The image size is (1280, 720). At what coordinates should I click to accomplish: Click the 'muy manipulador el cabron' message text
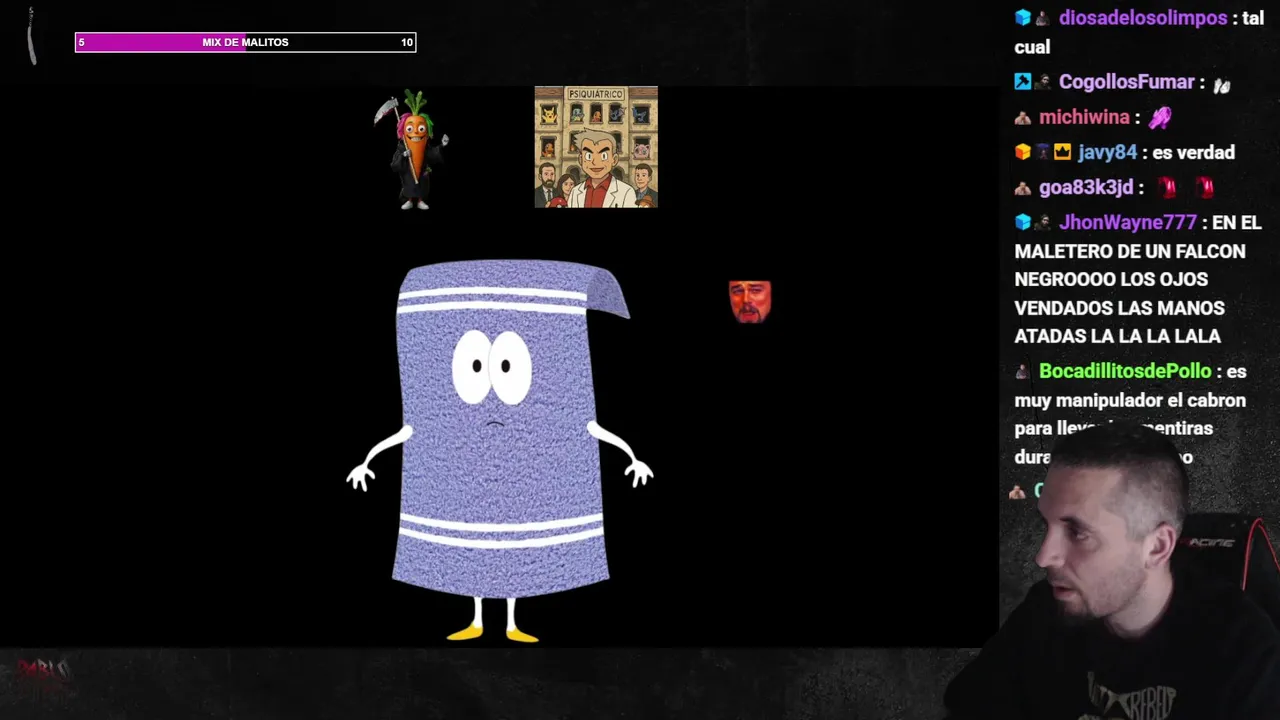pos(1130,400)
